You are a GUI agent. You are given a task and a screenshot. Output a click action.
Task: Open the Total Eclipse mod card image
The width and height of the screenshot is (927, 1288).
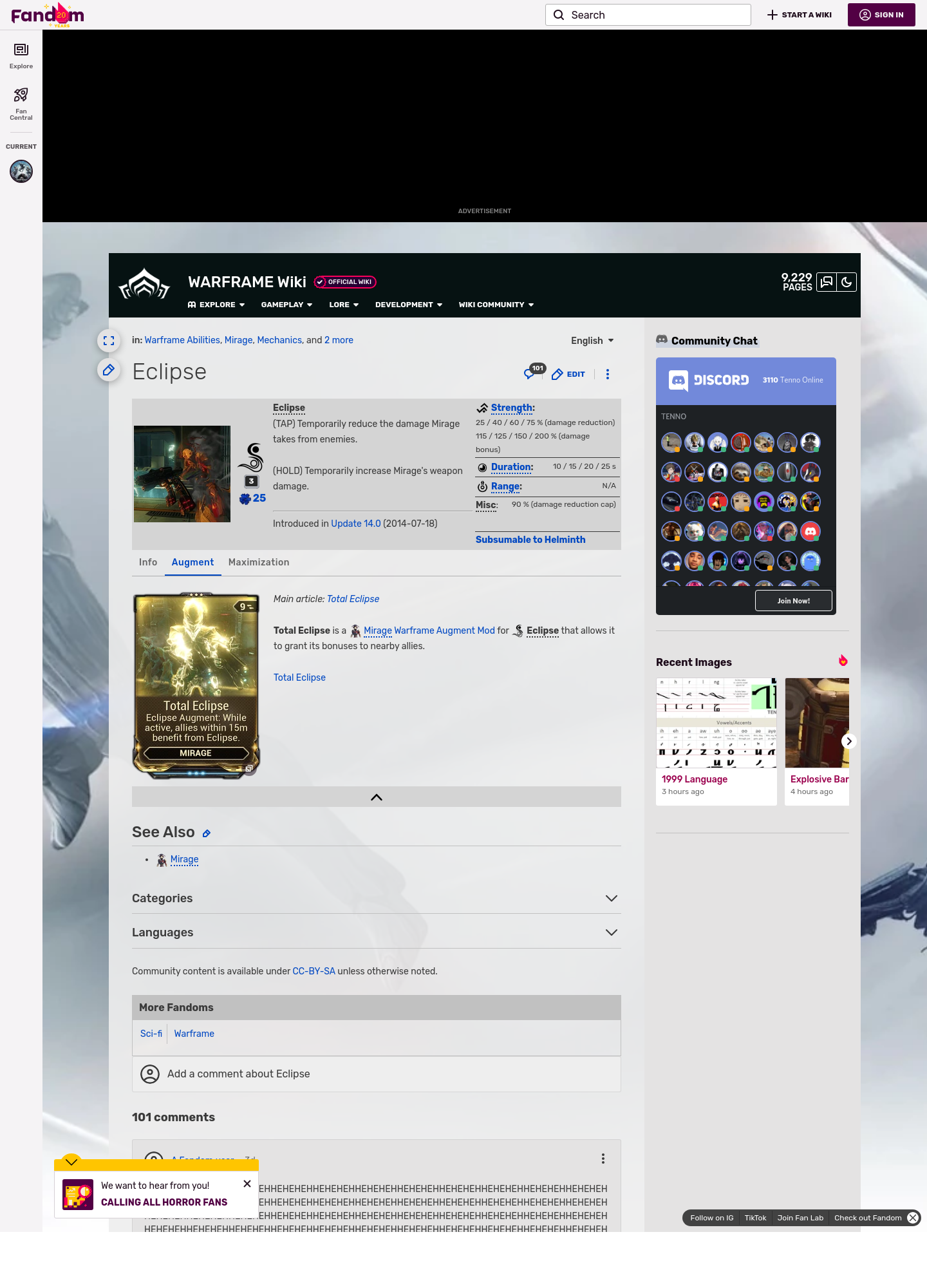click(196, 685)
